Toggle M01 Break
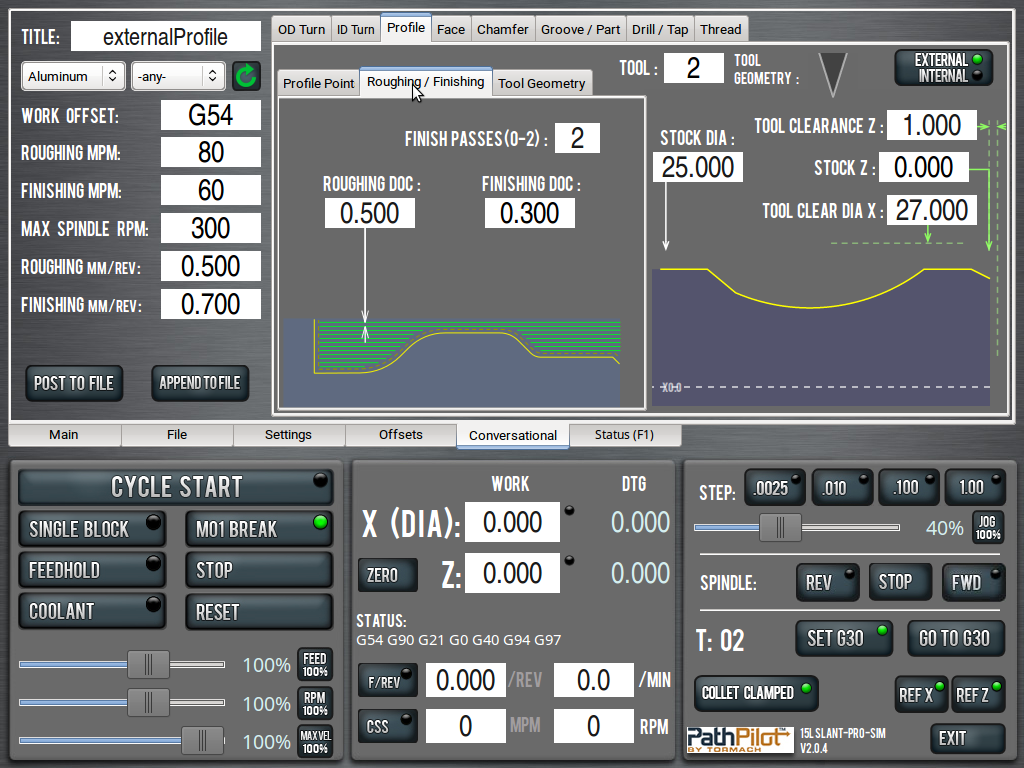This screenshot has width=1024, height=768. tap(259, 529)
